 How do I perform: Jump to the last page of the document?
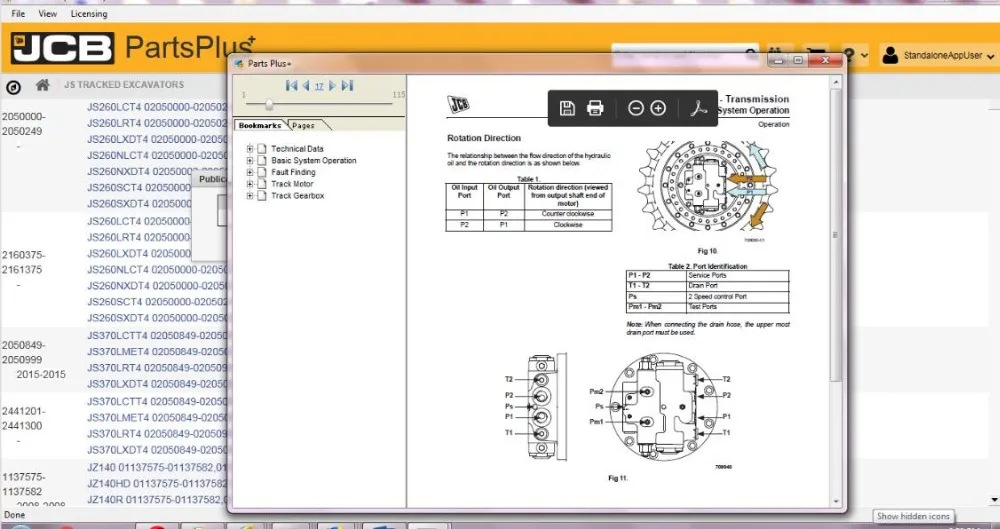pos(347,86)
